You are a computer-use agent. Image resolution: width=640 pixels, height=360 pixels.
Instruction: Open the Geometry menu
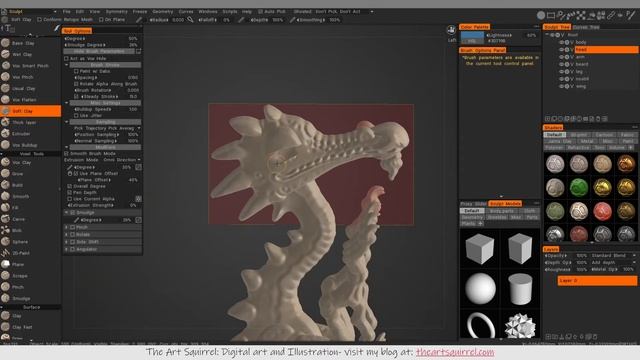[x=162, y=11]
